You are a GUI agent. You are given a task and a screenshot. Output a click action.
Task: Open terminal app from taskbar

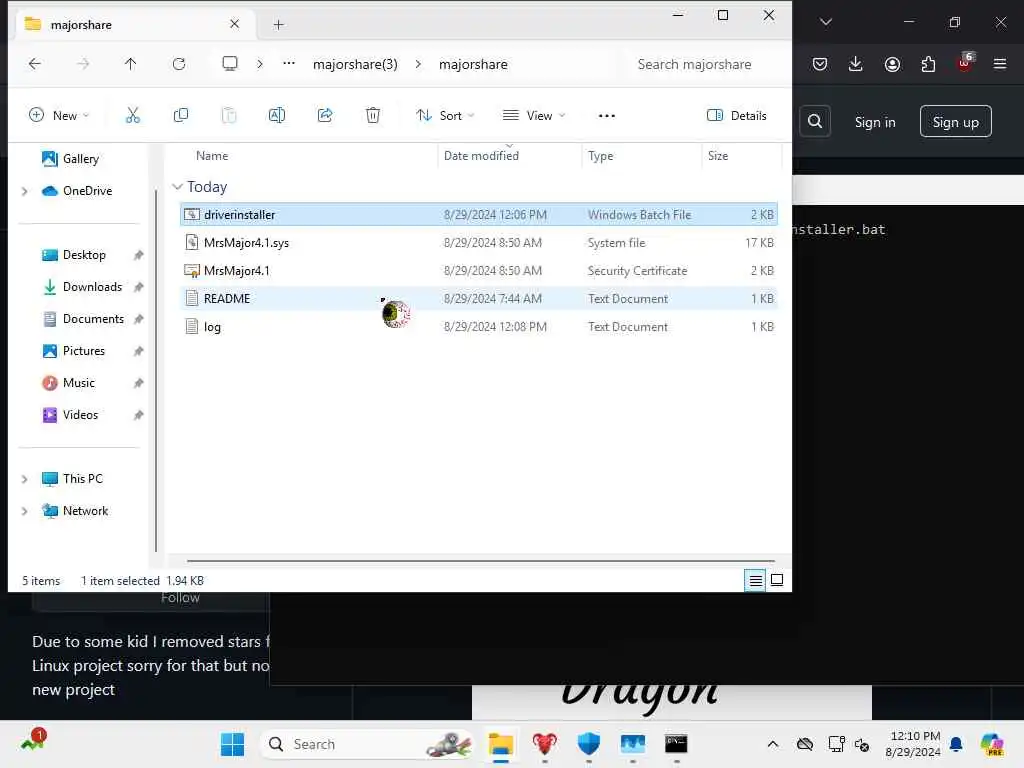[x=676, y=744]
